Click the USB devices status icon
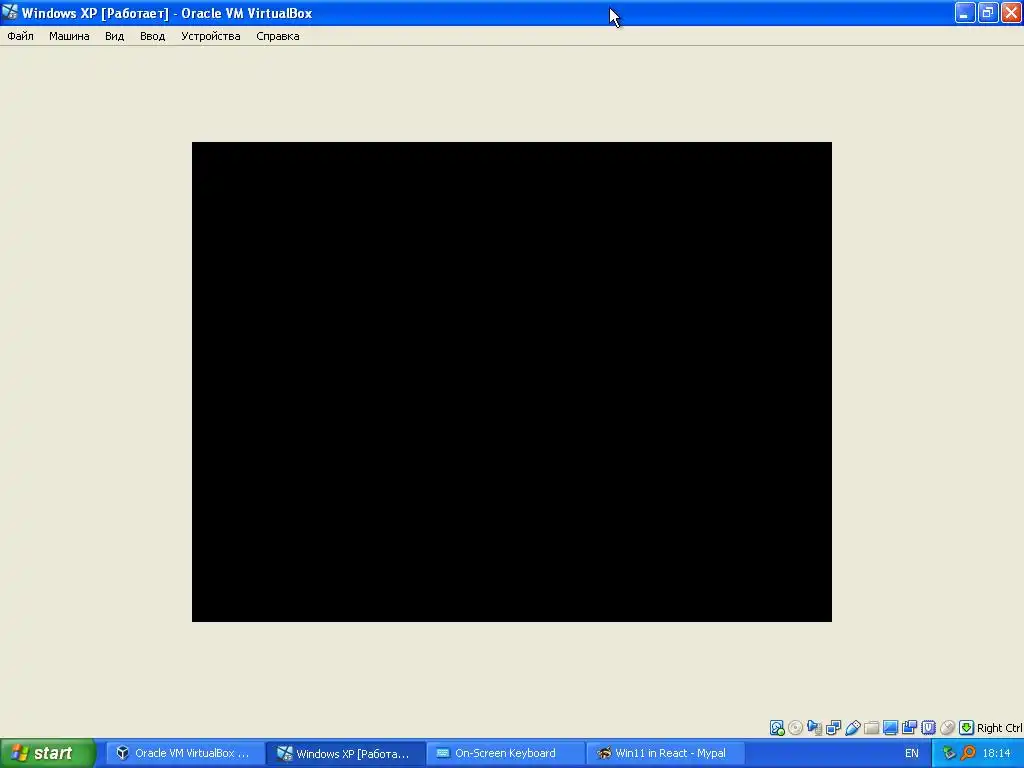1024x768 pixels. [x=852, y=728]
